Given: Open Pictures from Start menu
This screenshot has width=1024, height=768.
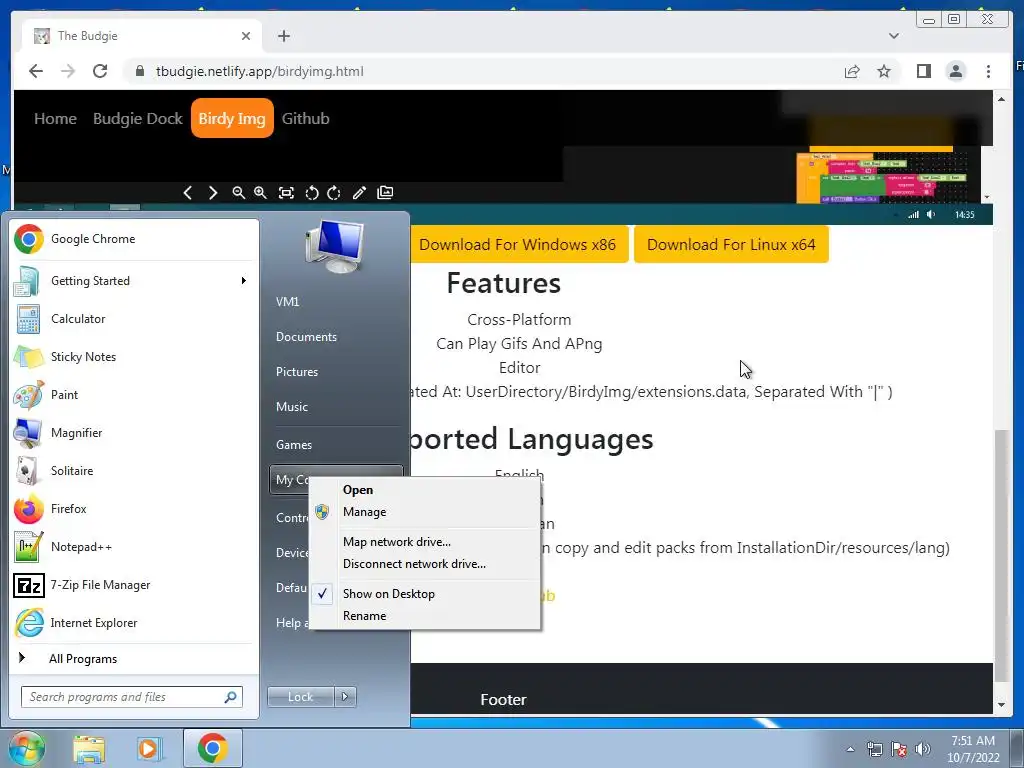Looking at the screenshot, I should pos(336,372).
